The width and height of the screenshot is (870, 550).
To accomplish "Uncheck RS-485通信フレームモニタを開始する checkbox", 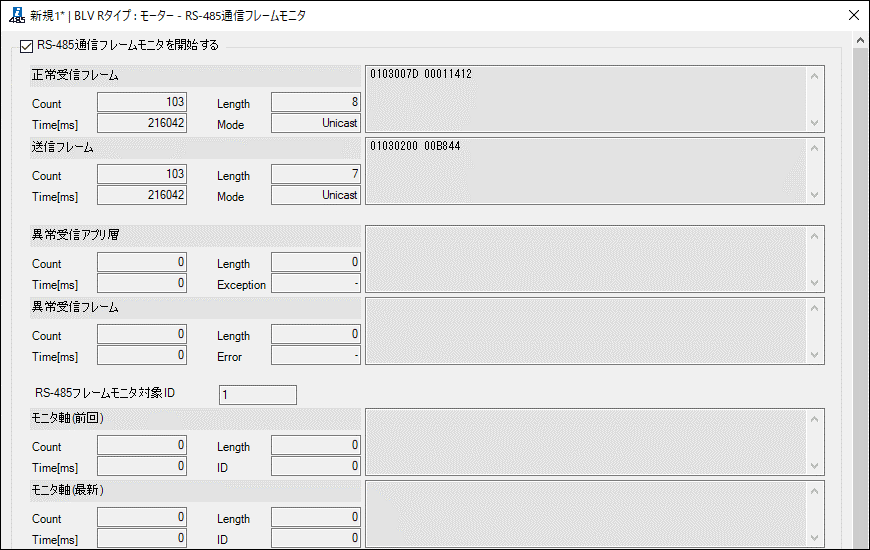I will [26, 46].
